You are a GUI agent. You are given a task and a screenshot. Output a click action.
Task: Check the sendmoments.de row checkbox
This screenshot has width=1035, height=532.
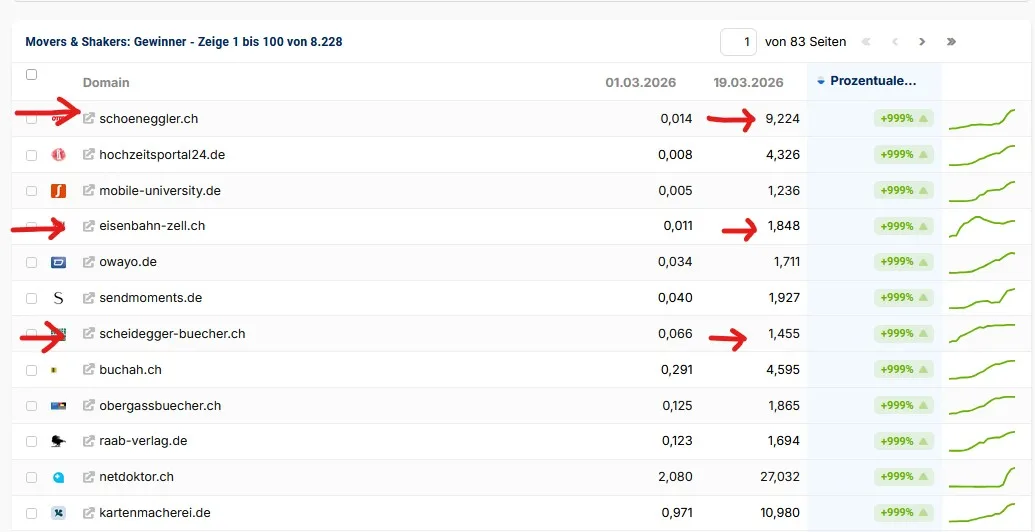point(31,298)
